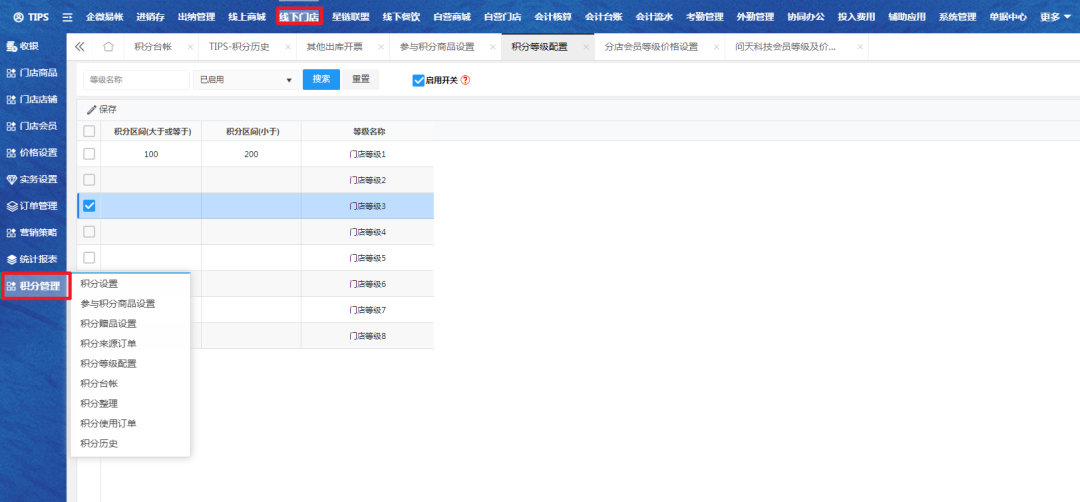1080x502 pixels.
Task: Click the red question mark help icon
Action: click(465, 80)
